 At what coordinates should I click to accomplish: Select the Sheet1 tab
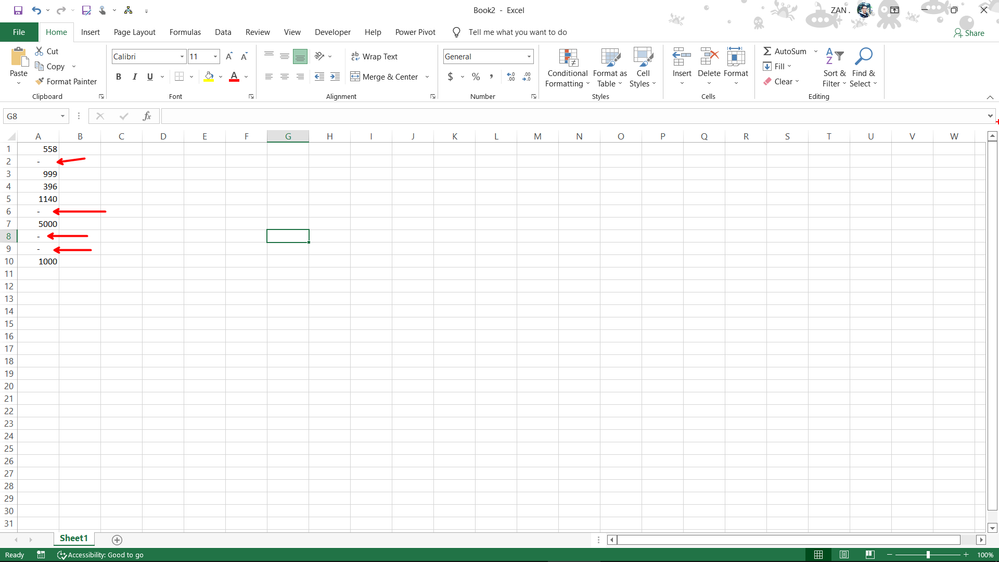73,538
